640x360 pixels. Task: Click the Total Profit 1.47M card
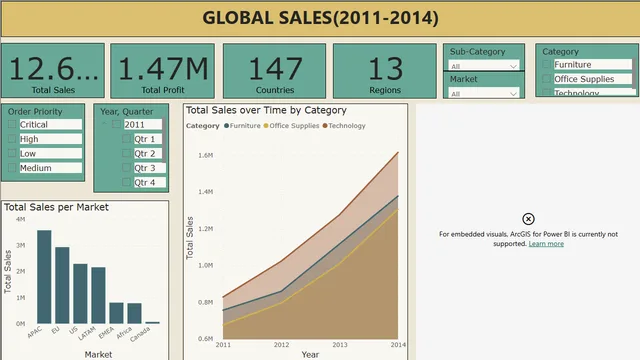click(162, 71)
